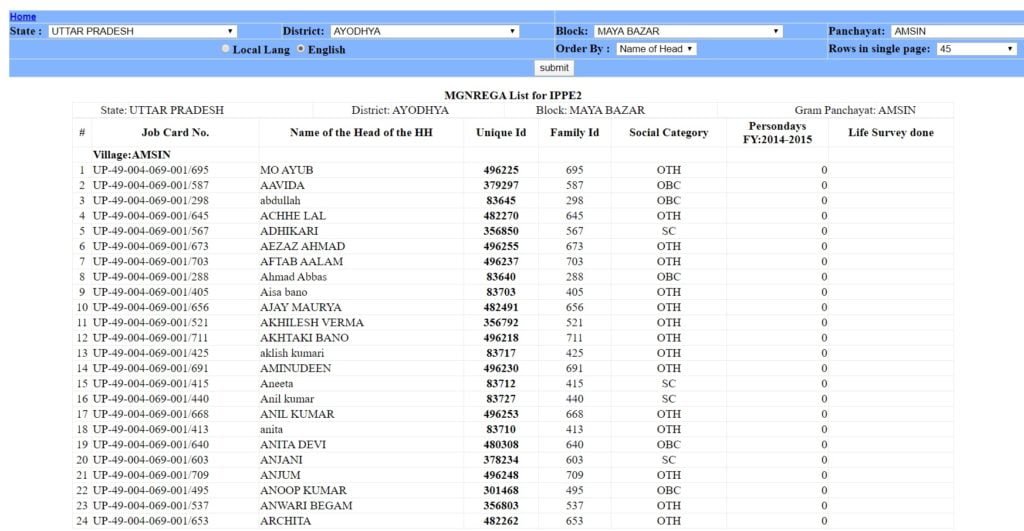Click the name Anil kumar in row 16
The image size is (1024, 531).
(287, 399)
